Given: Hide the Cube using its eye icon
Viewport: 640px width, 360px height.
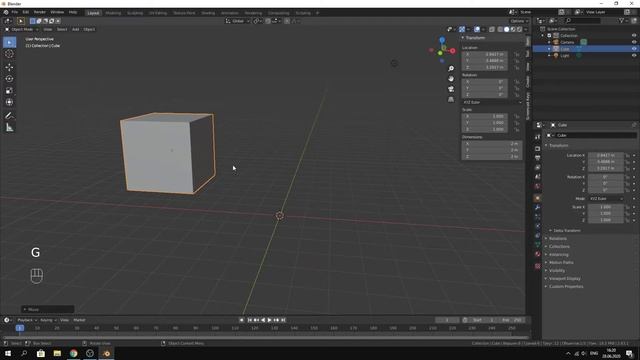Looking at the screenshot, I should [634, 49].
